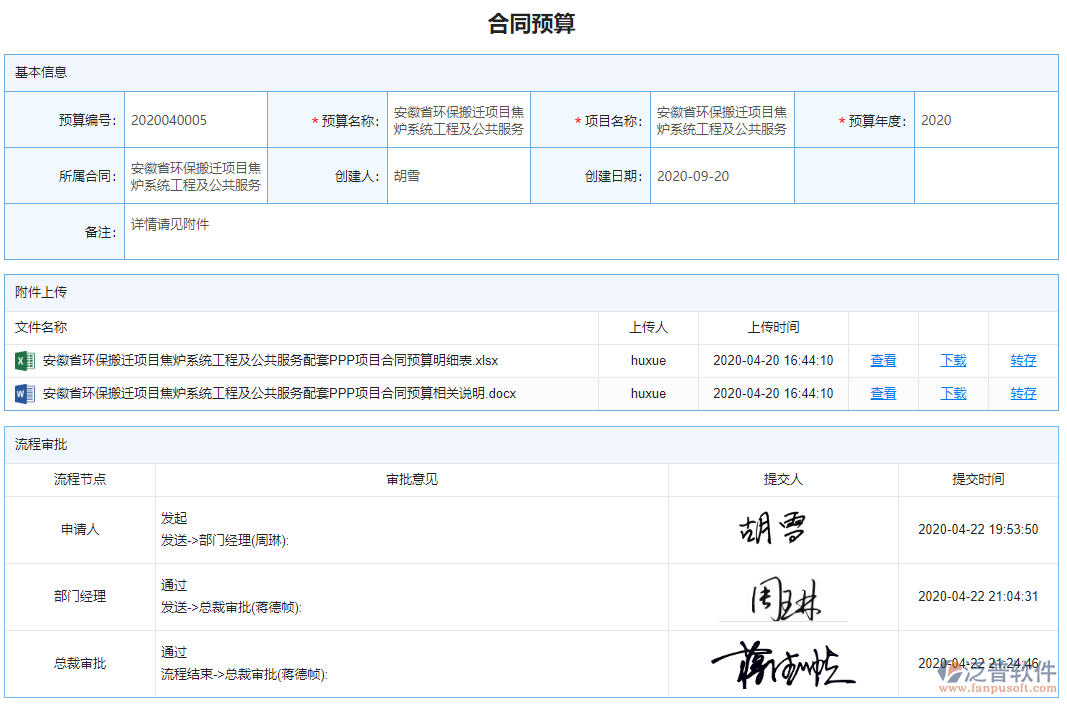Screen dimensions: 1067x704
Task: Collapse the 基本信息 section header
Action: [37, 71]
